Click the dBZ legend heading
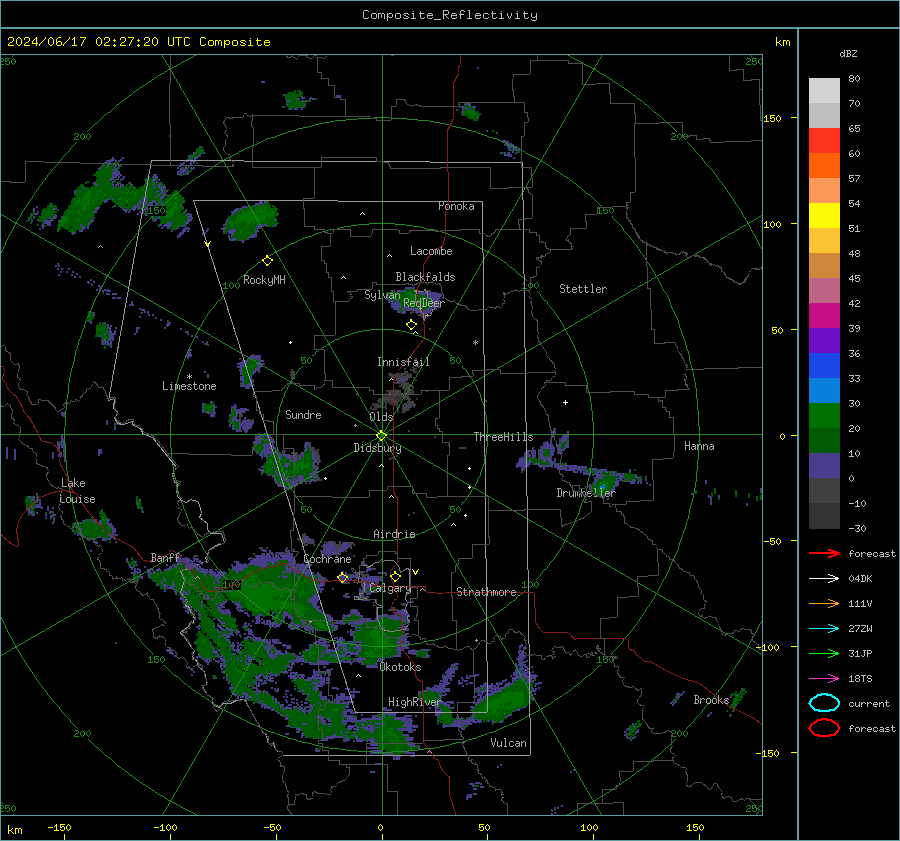 (x=848, y=53)
